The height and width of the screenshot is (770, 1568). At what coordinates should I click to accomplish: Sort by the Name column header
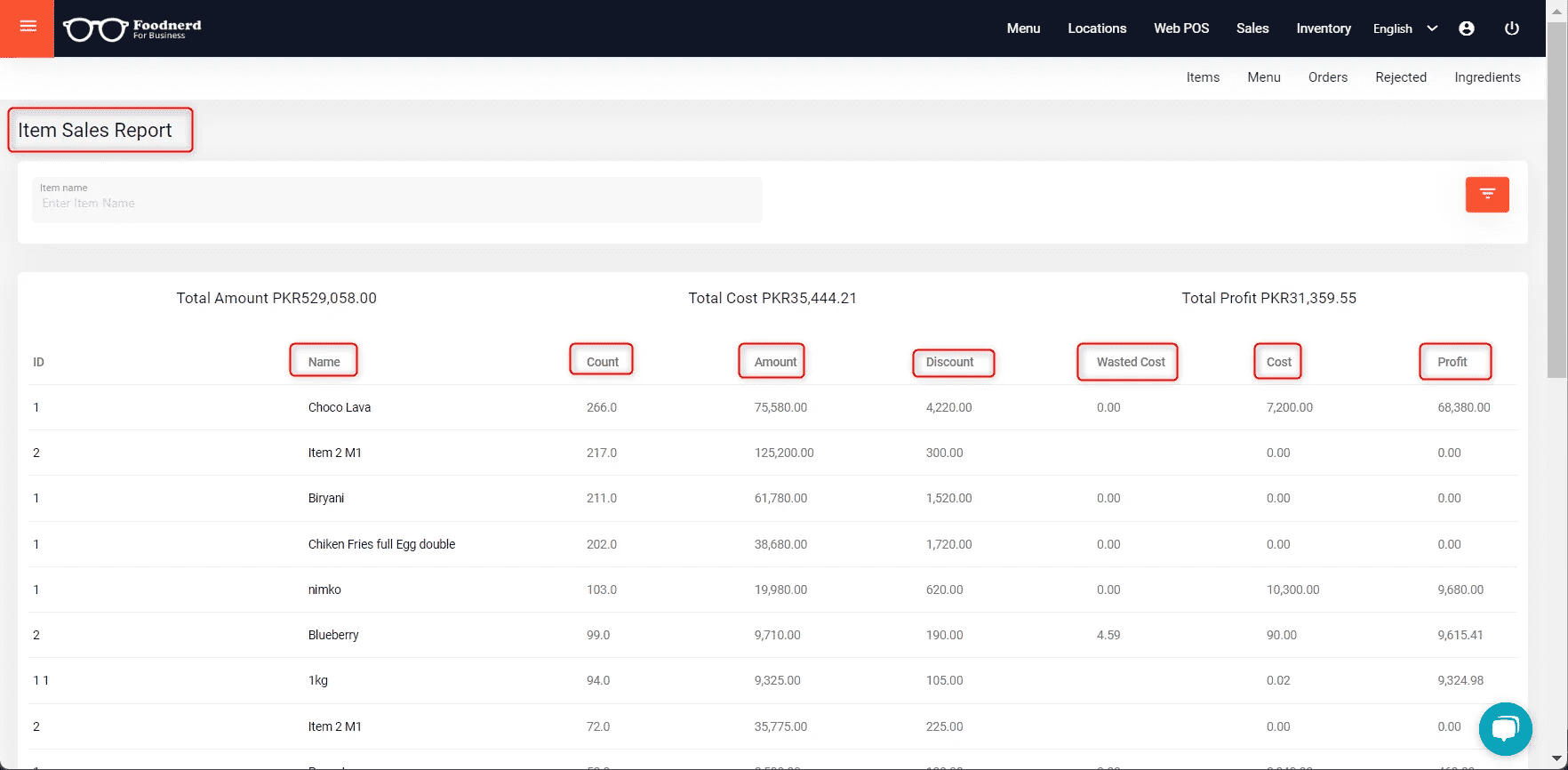[324, 362]
